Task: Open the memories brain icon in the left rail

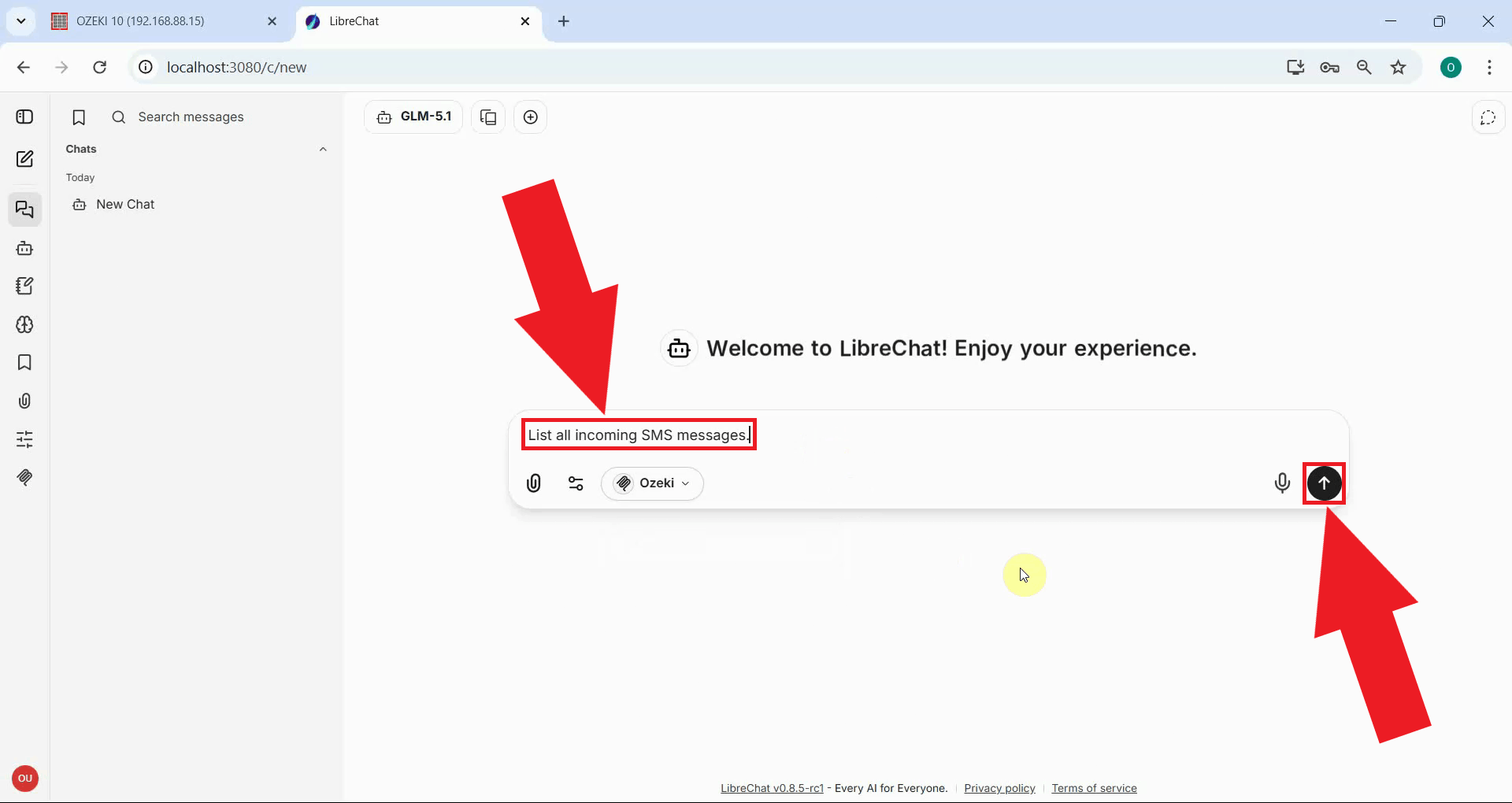Action: 24,324
